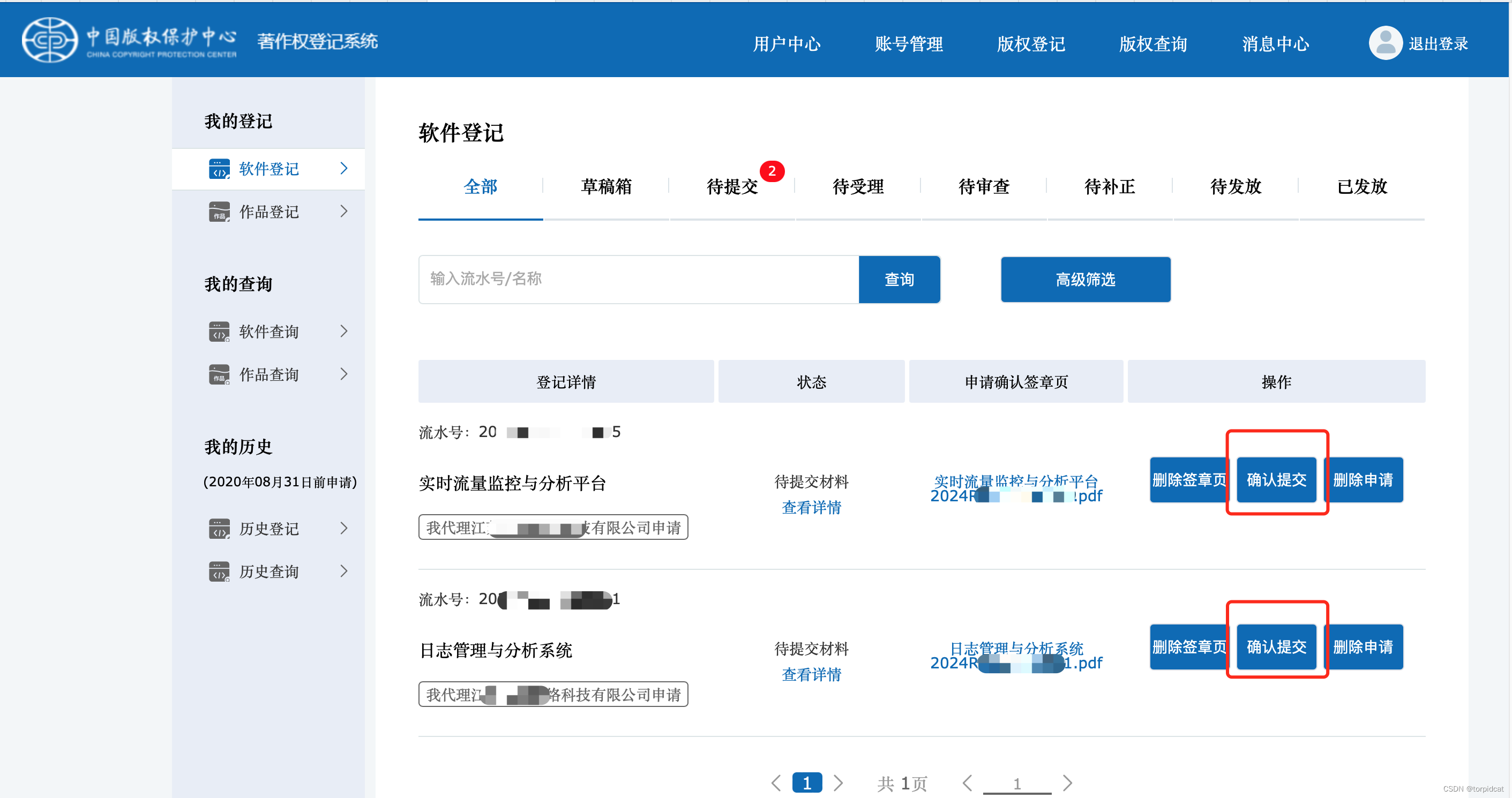1512x798 pixels.
Task: Click the 软件登记 sidebar icon
Action: (x=219, y=169)
